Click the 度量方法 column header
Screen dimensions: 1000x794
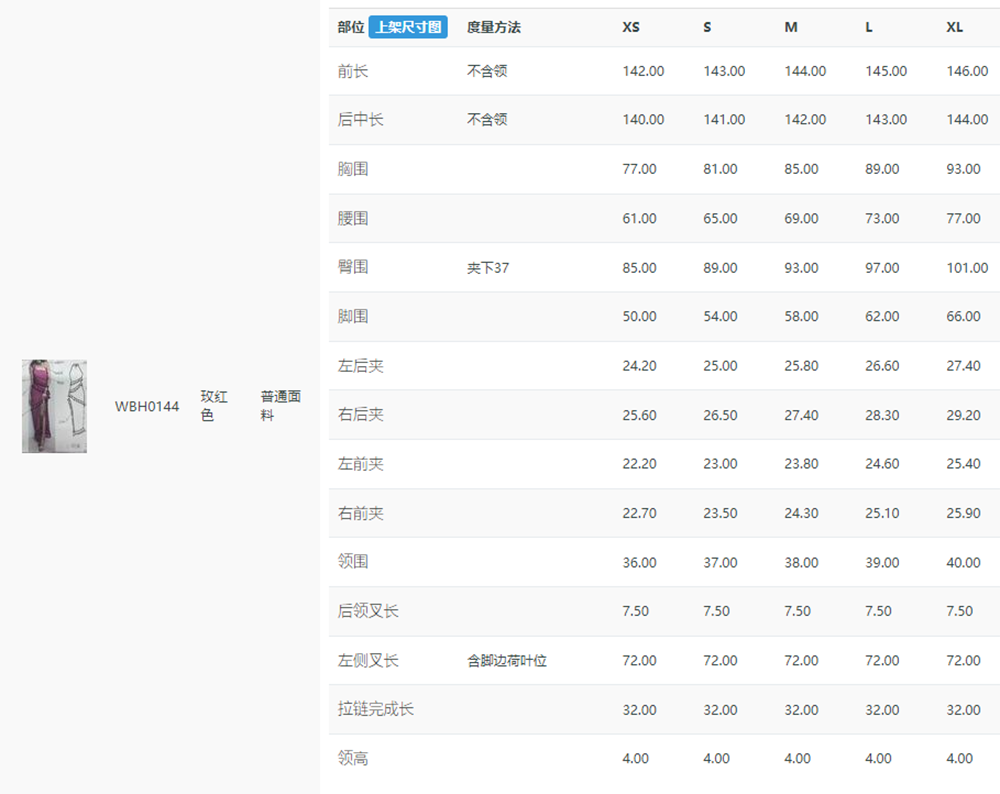494,27
